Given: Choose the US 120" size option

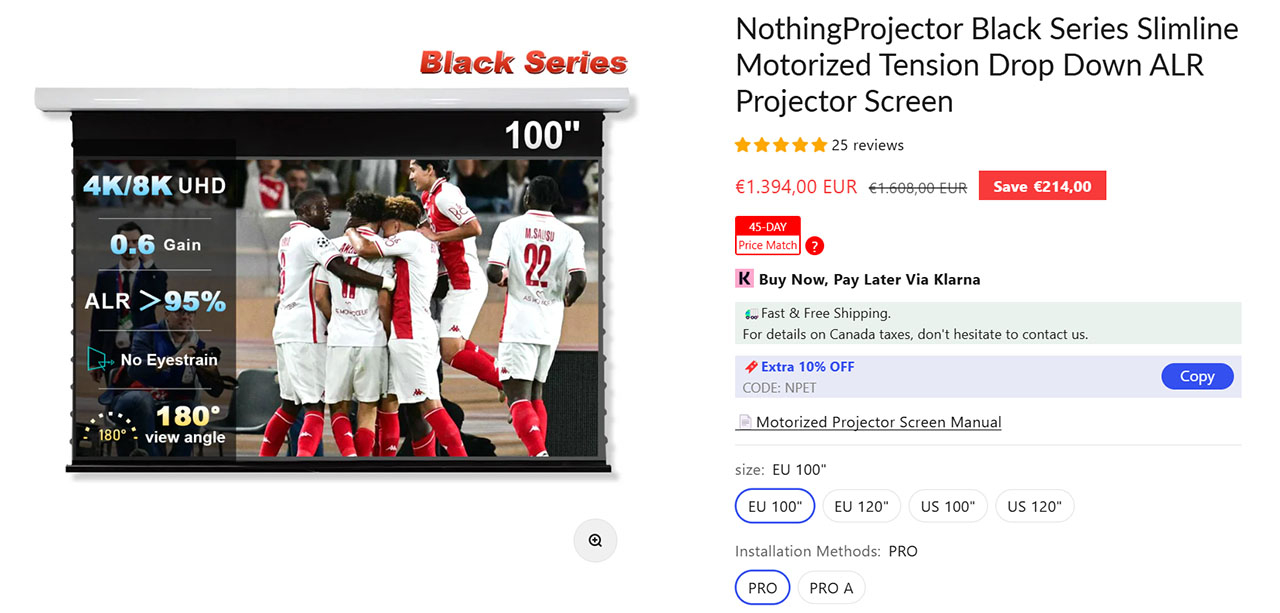Looking at the screenshot, I should [1035, 506].
